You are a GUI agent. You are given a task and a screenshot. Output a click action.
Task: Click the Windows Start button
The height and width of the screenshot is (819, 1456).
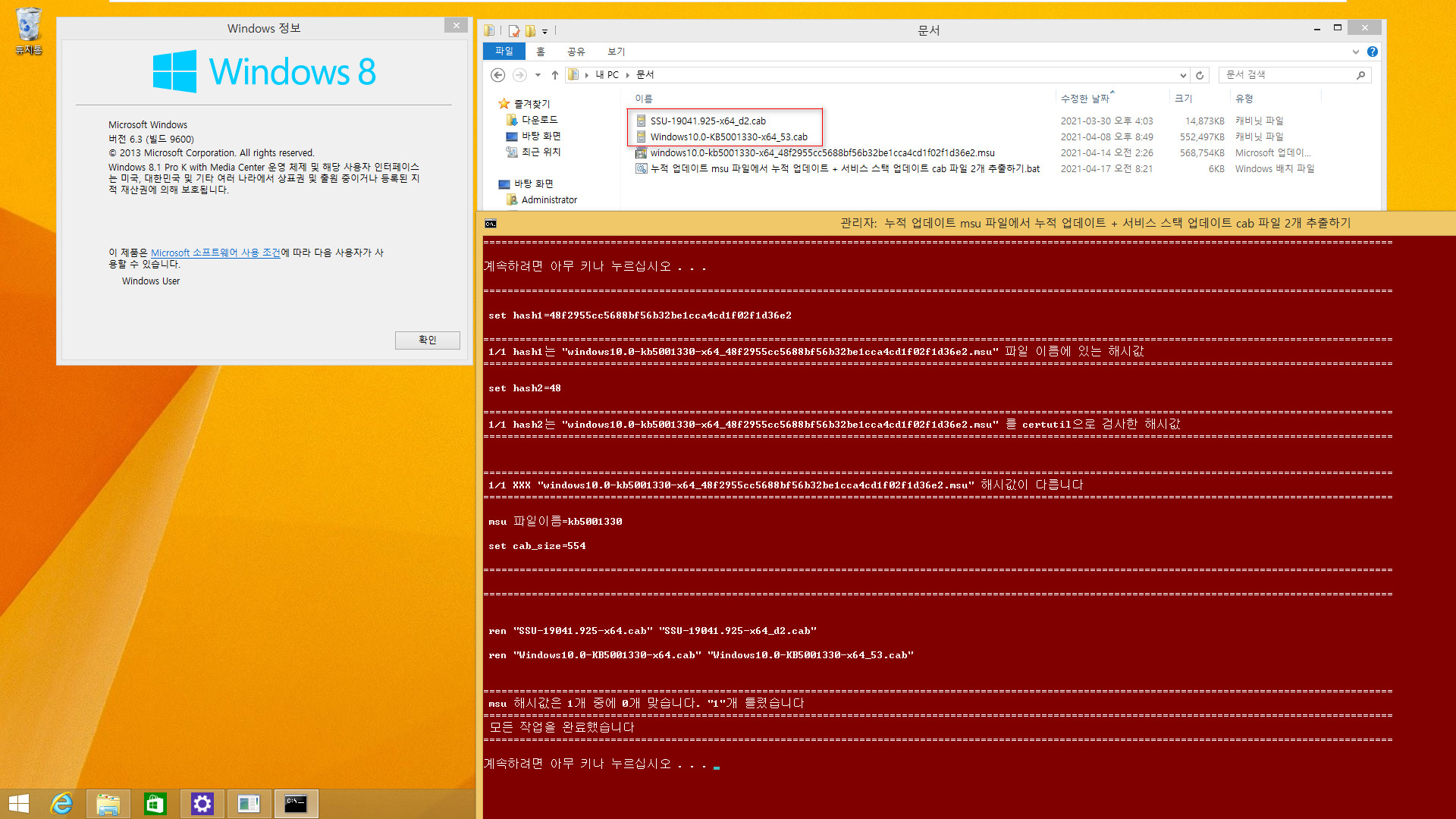(x=18, y=804)
